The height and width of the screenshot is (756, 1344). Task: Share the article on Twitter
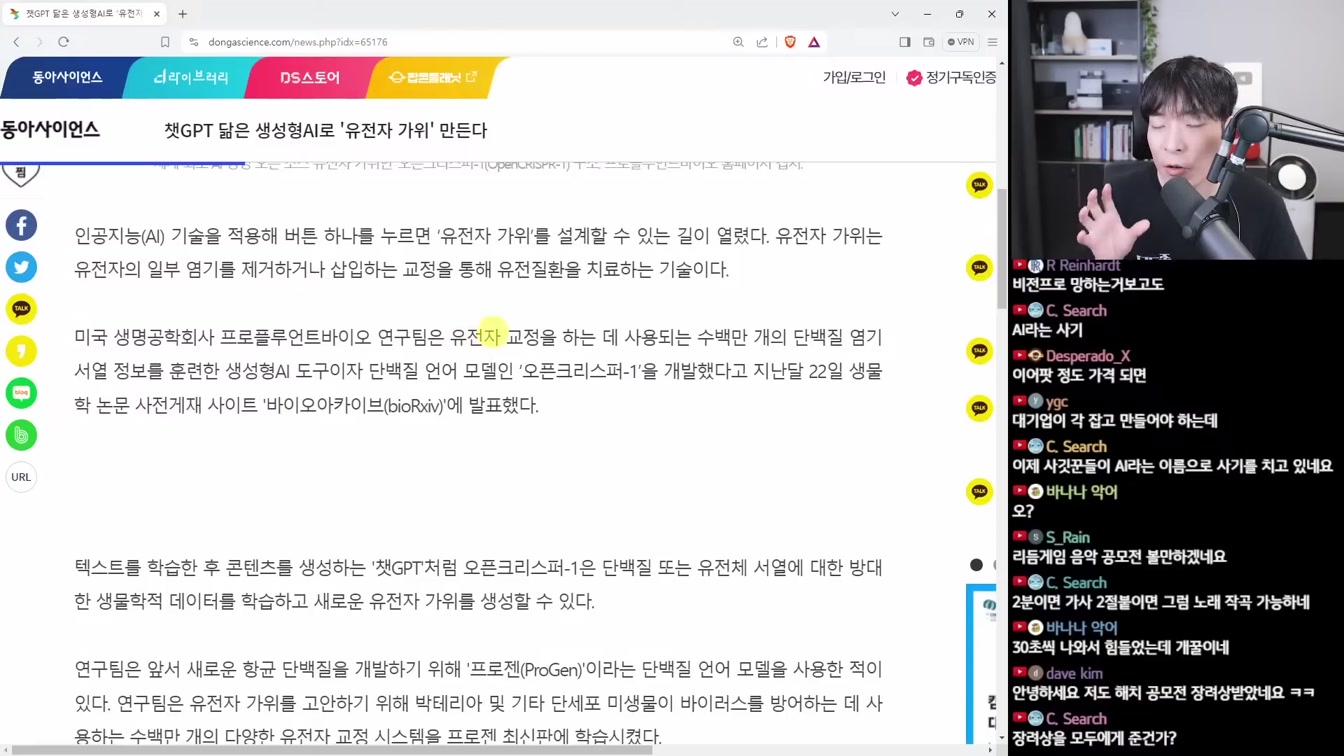(21, 267)
